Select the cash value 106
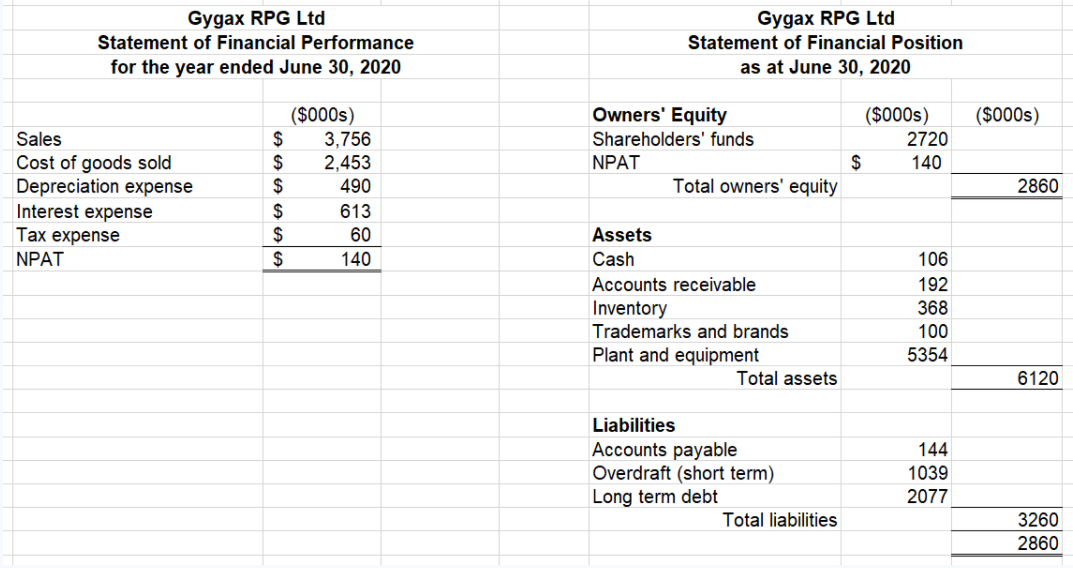This screenshot has height=568, width=1073. pos(933,259)
